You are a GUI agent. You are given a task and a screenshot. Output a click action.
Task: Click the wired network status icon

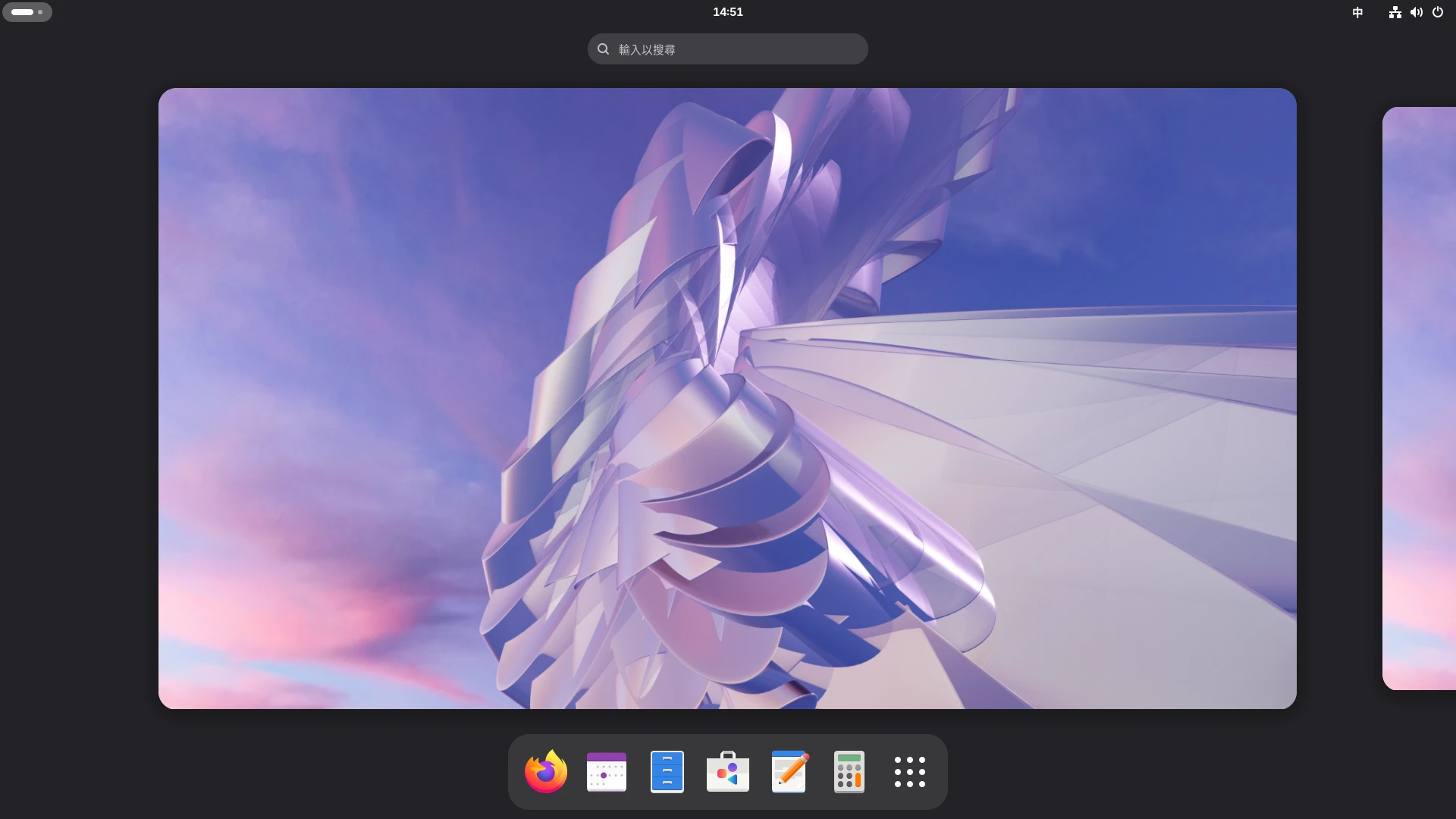pyautogui.click(x=1395, y=12)
